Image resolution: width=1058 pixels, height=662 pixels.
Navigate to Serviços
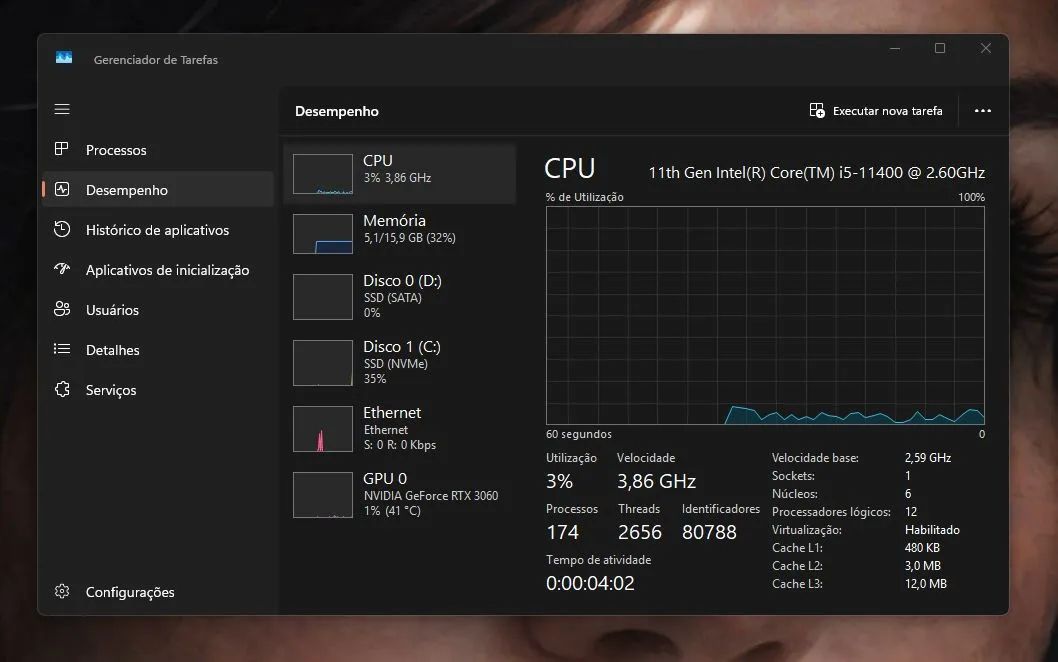pyautogui.click(x=158, y=389)
